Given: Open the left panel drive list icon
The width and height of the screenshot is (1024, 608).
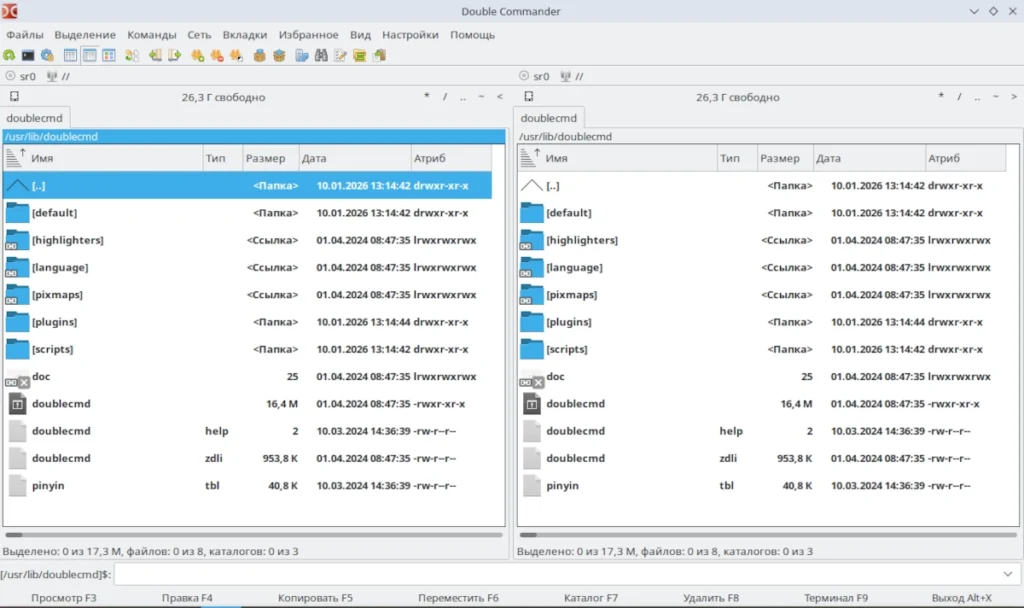Looking at the screenshot, I should coord(14,97).
